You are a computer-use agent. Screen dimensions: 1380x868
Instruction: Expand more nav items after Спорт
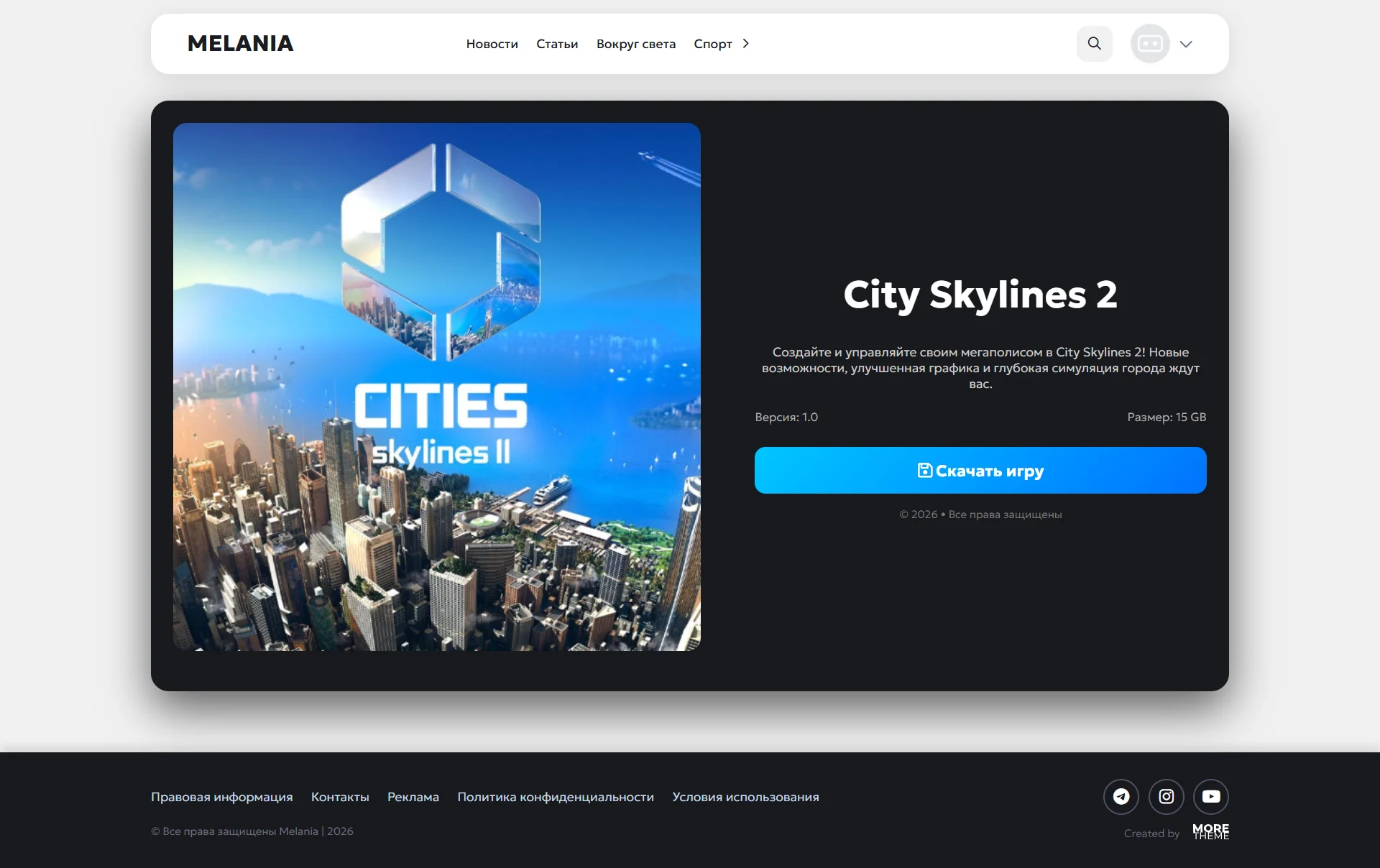pyautogui.click(x=746, y=44)
